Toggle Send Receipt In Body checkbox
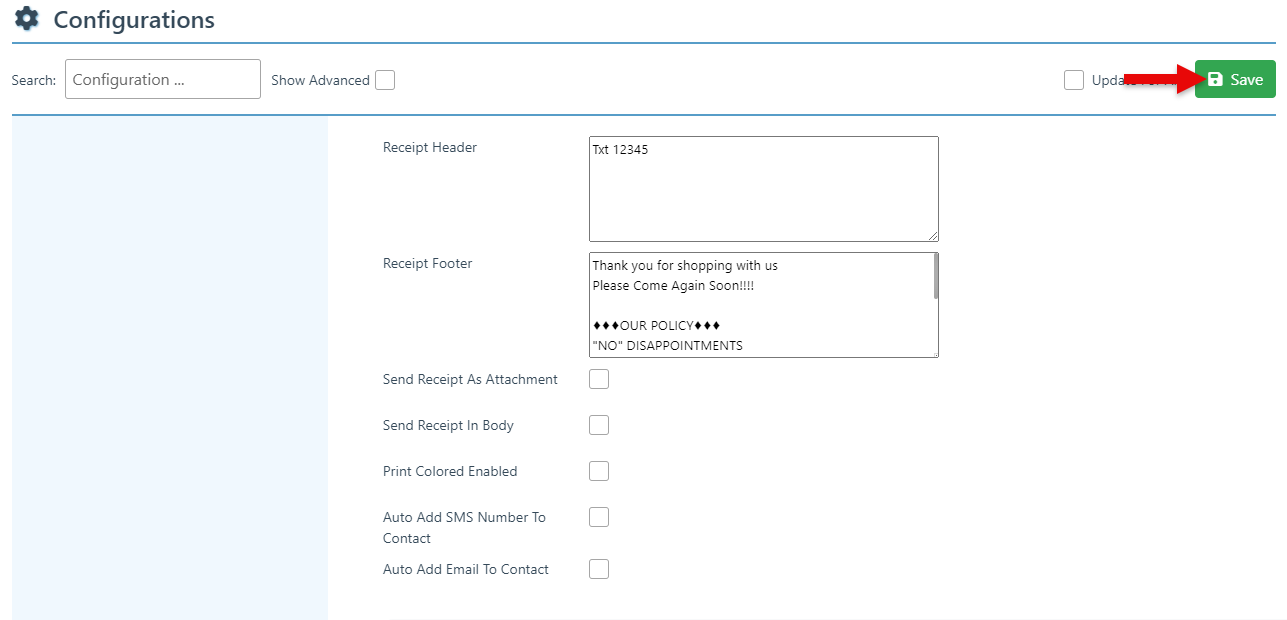Screen dimensions: 1287x620 (x=599, y=425)
